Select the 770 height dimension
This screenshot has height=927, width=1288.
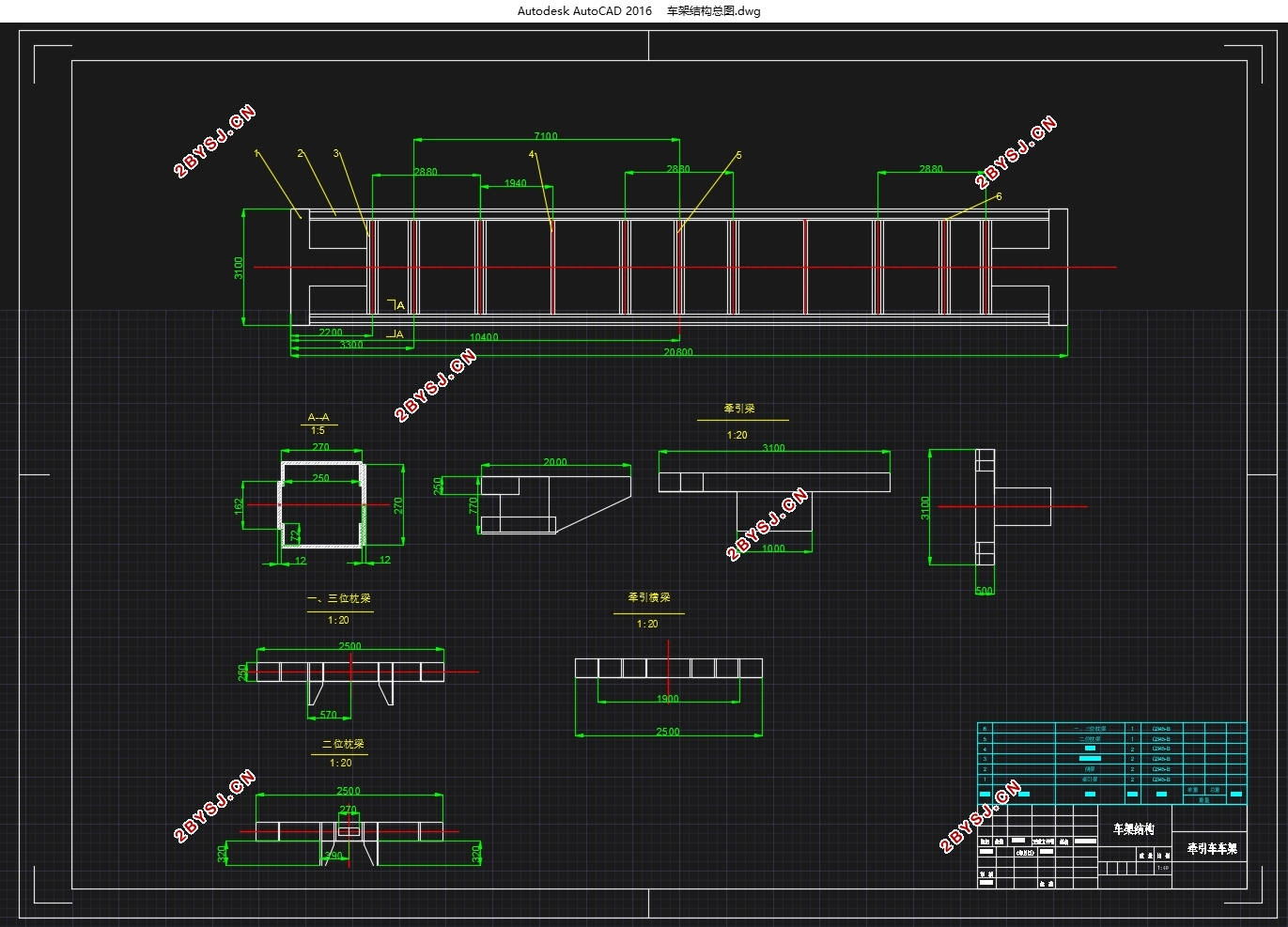click(473, 504)
